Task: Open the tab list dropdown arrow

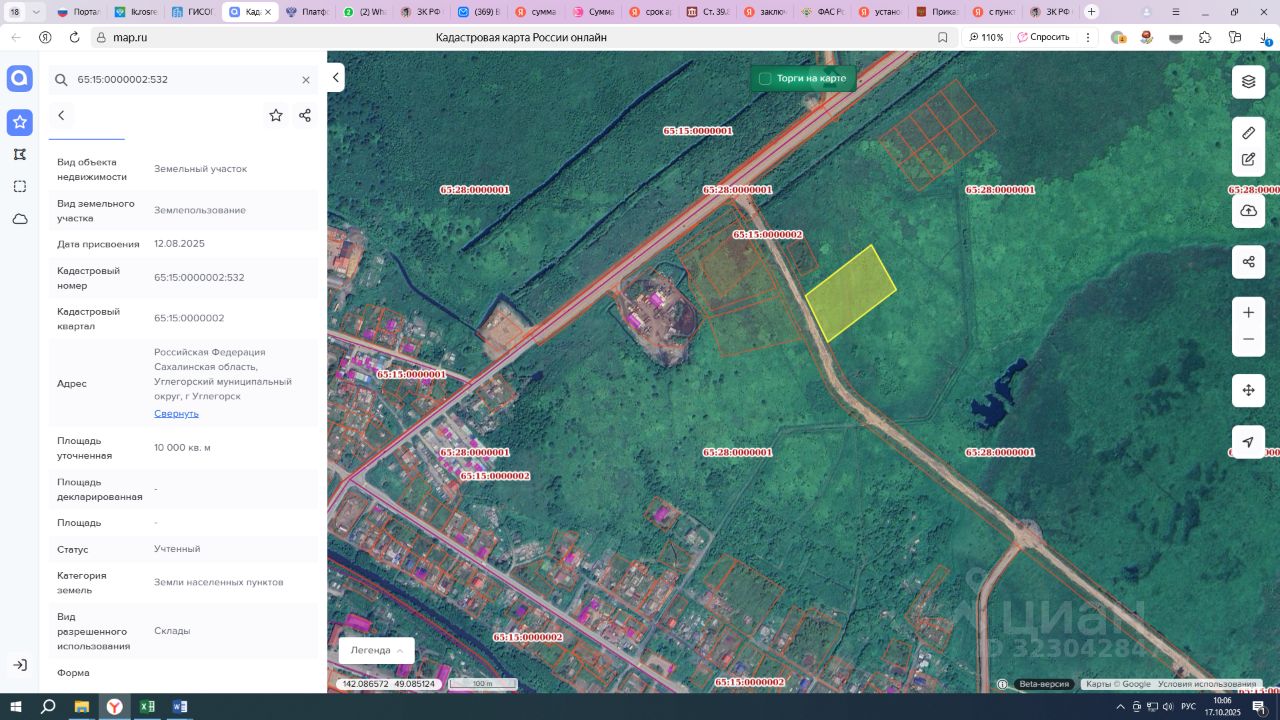Action: tap(37, 12)
